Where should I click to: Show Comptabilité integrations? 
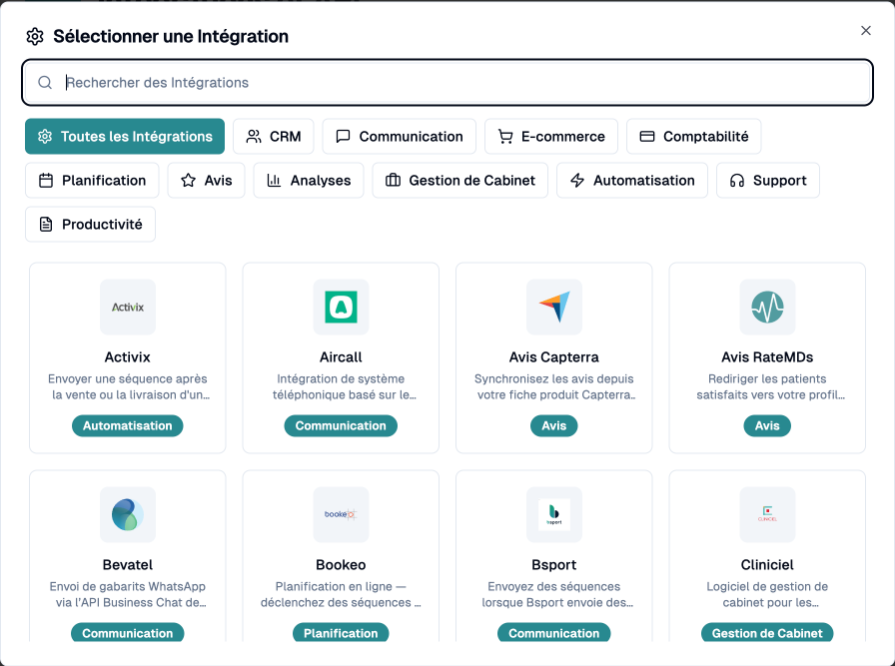pos(694,136)
